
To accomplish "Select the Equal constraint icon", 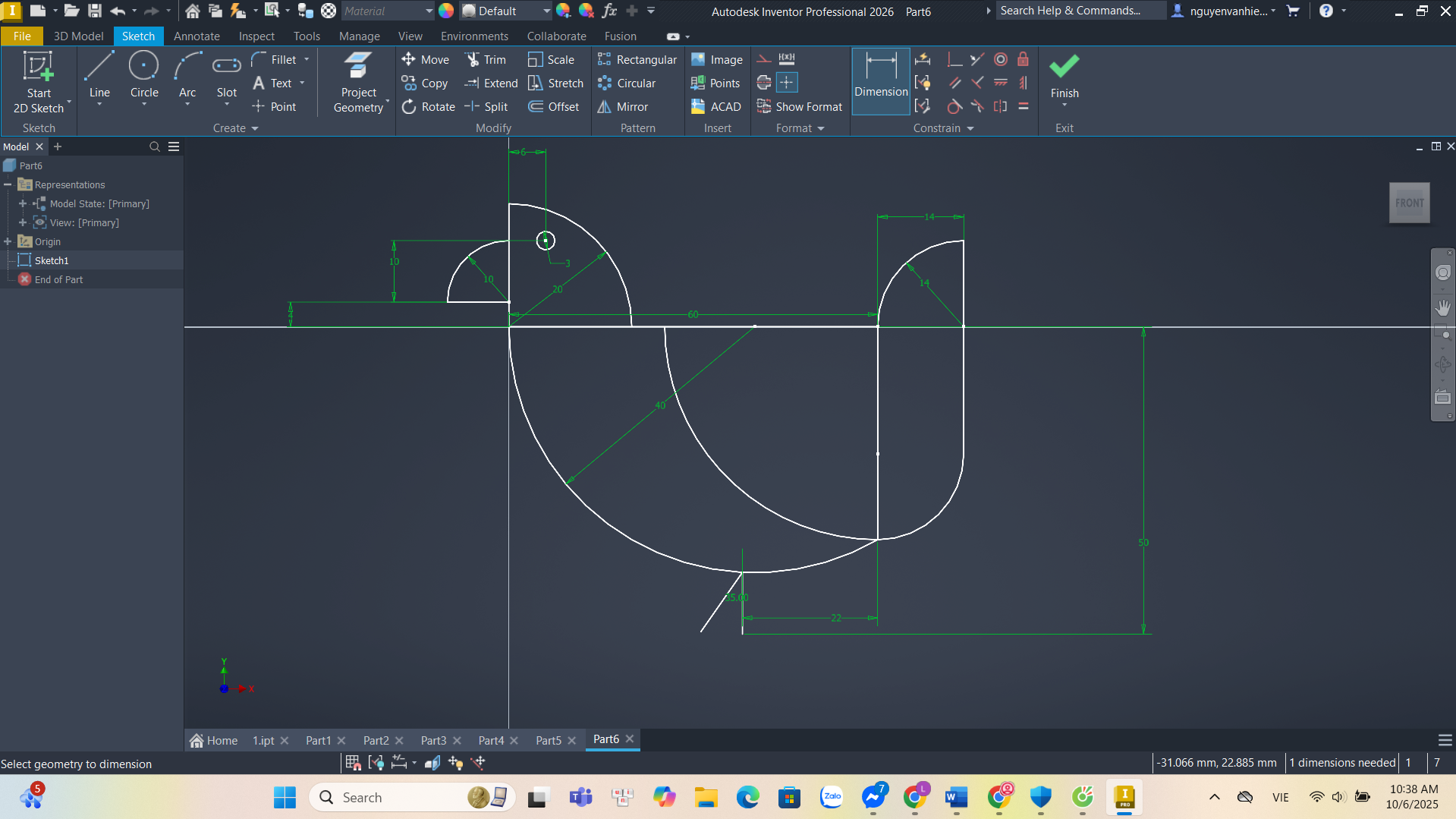I will pyautogui.click(x=1023, y=107).
